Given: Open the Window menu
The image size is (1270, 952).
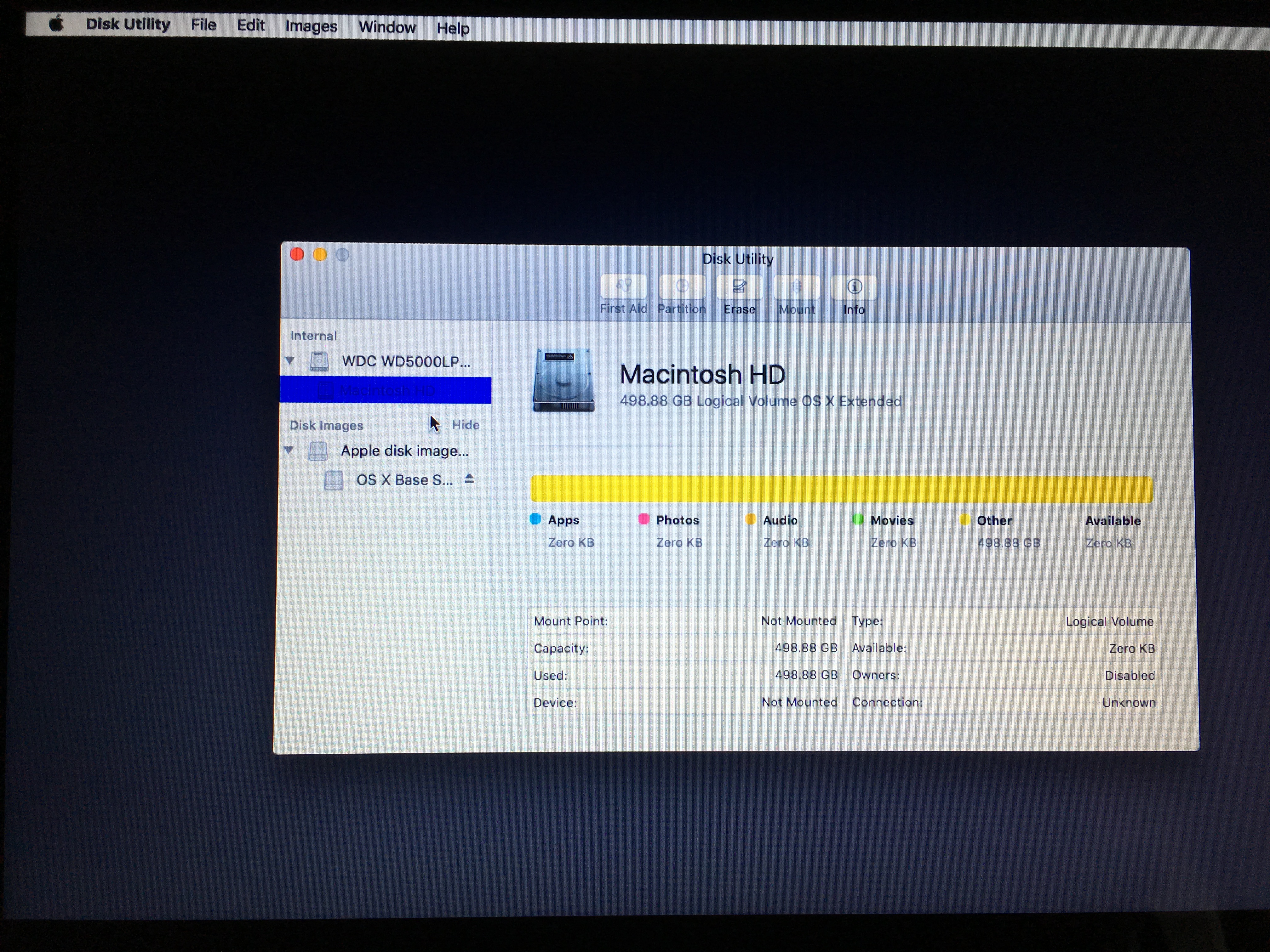Looking at the screenshot, I should [387, 27].
